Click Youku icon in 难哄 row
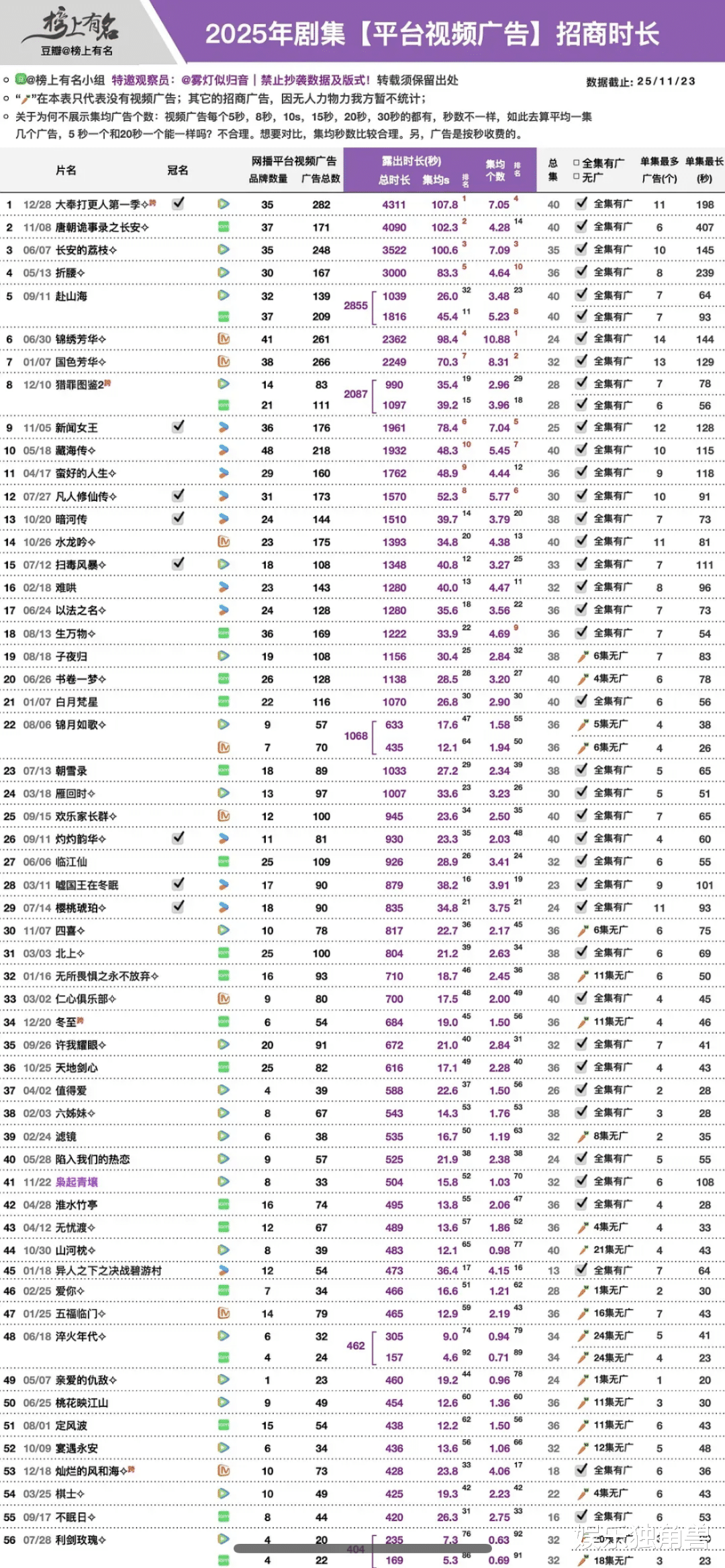 coord(224,587)
